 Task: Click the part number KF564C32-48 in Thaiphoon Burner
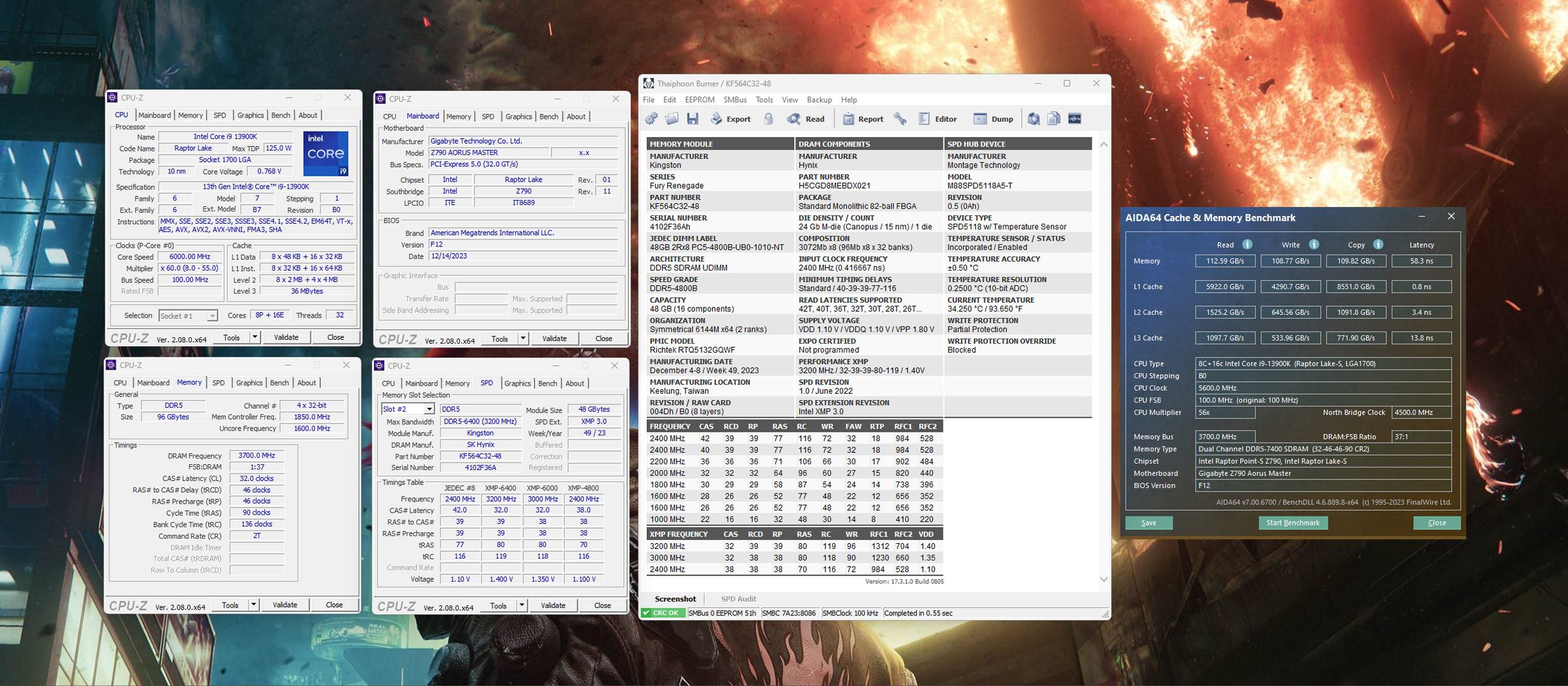tap(674, 206)
